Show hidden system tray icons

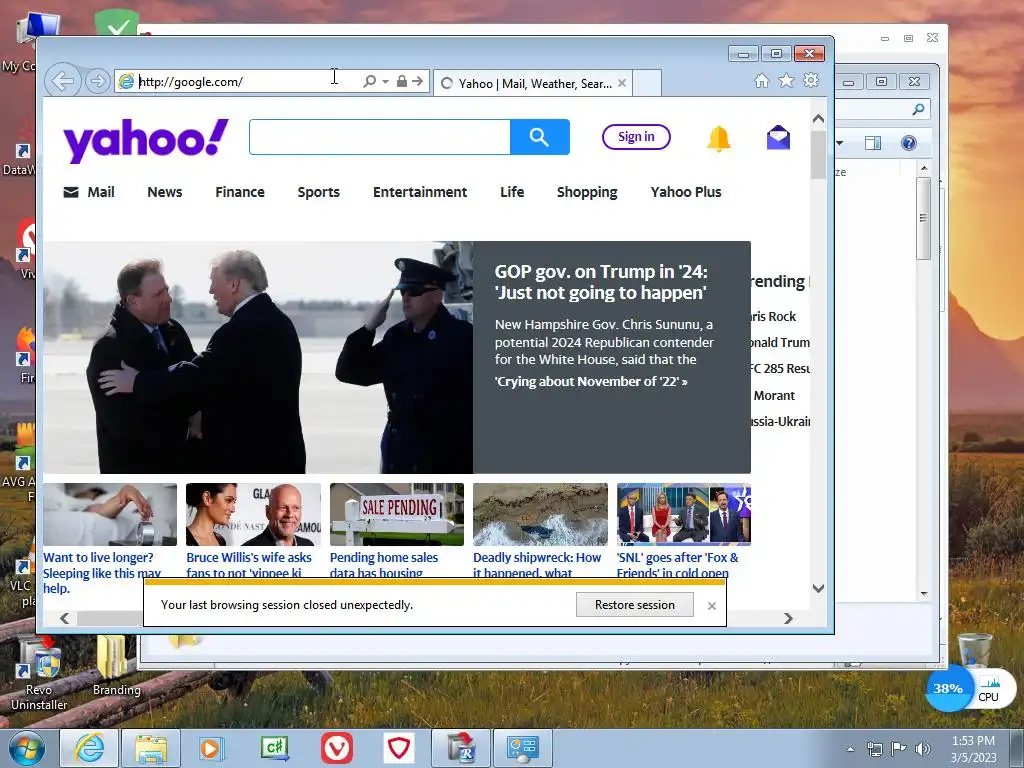pos(850,749)
